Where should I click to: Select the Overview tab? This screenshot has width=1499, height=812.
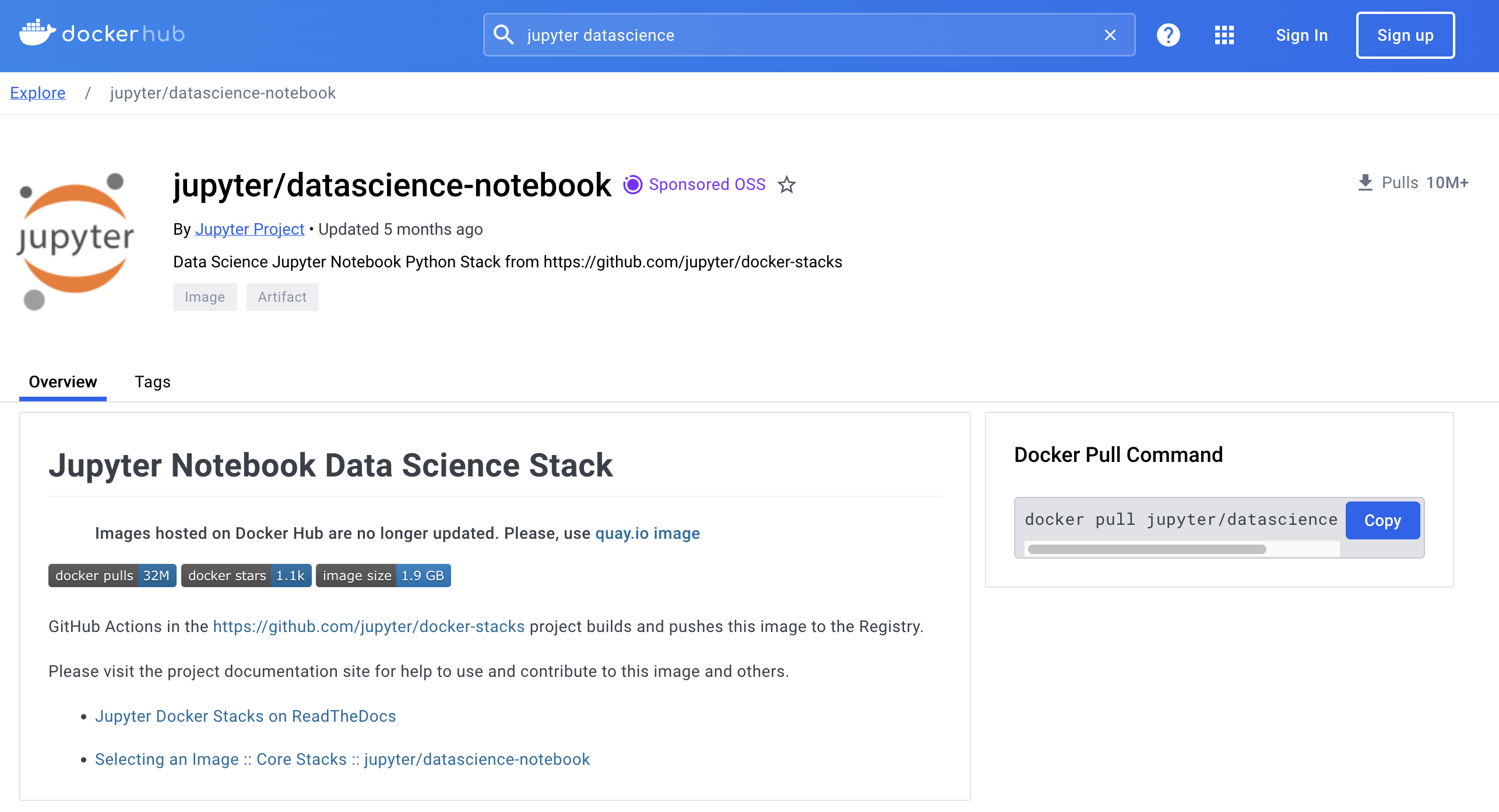pyautogui.click(x=62, y=382)
